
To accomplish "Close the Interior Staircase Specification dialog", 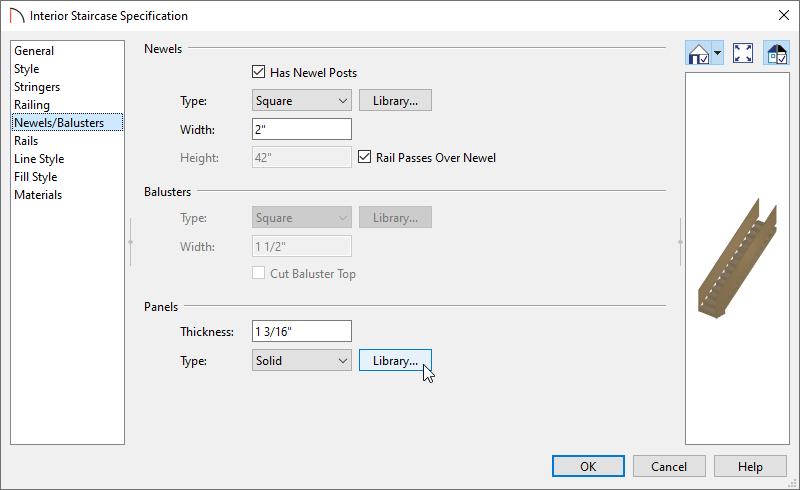I will tap(784, 15).
